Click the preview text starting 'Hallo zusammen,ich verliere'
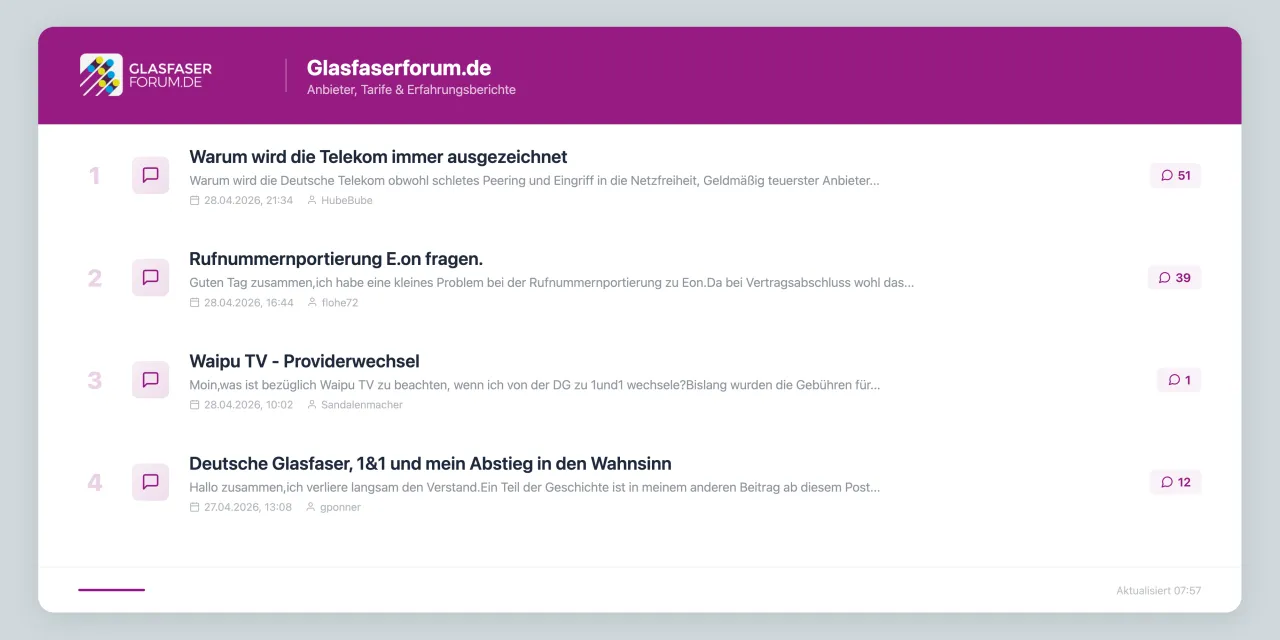Screen dimensions: 1280x640 click(x=534, y=487)
